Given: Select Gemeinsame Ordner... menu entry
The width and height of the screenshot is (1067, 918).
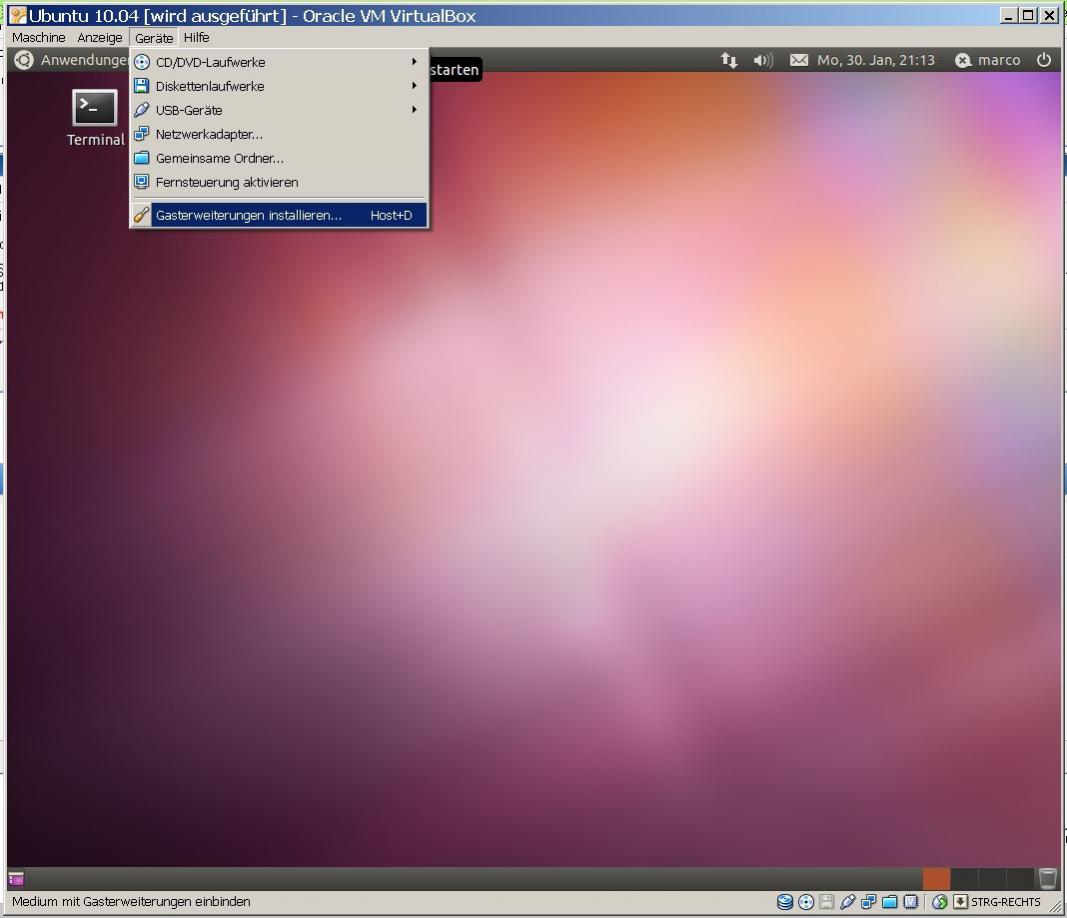Looking at the screenshot, I should 279,158.
